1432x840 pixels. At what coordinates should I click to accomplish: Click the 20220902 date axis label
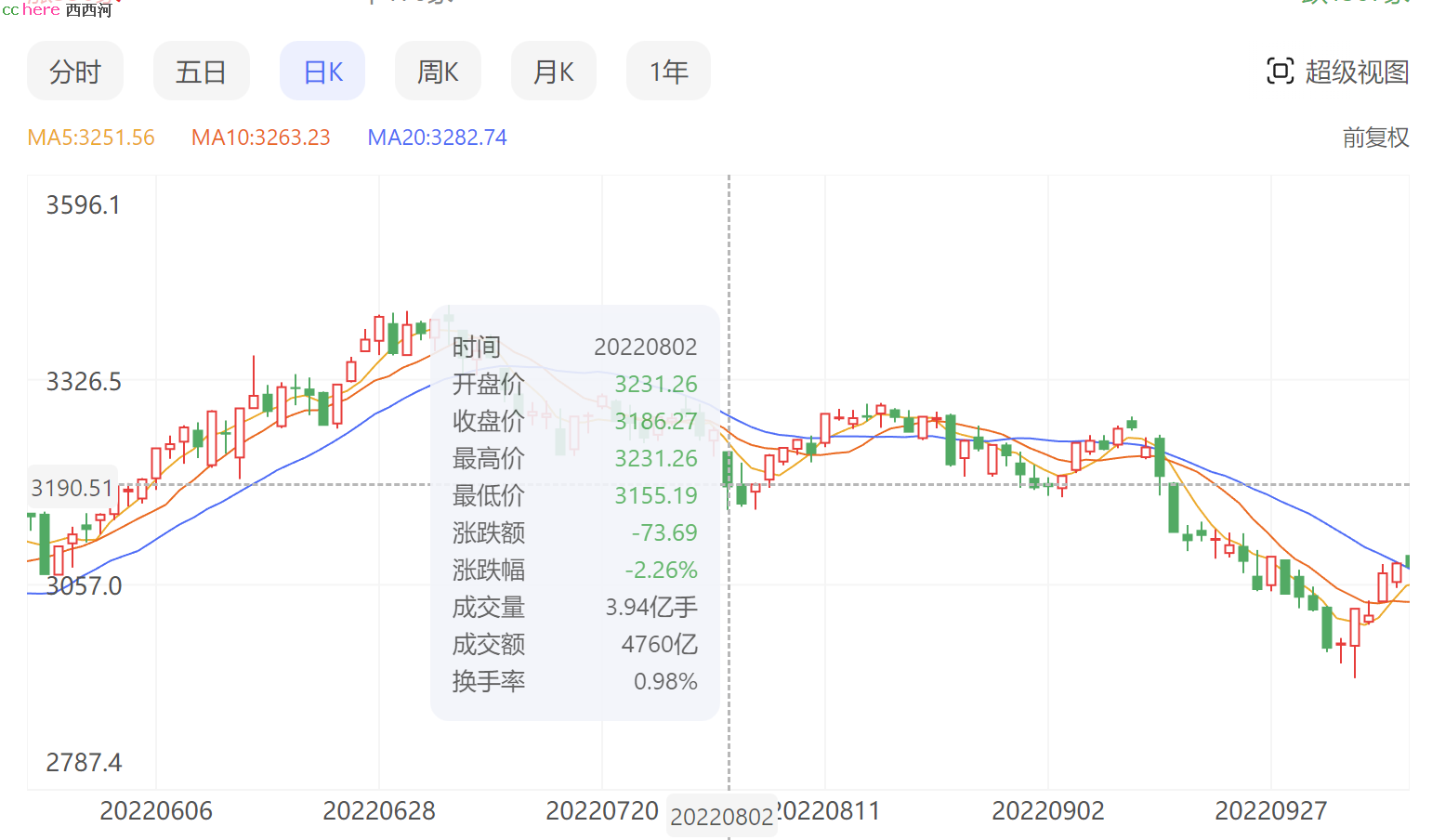tap(1048, 811)
